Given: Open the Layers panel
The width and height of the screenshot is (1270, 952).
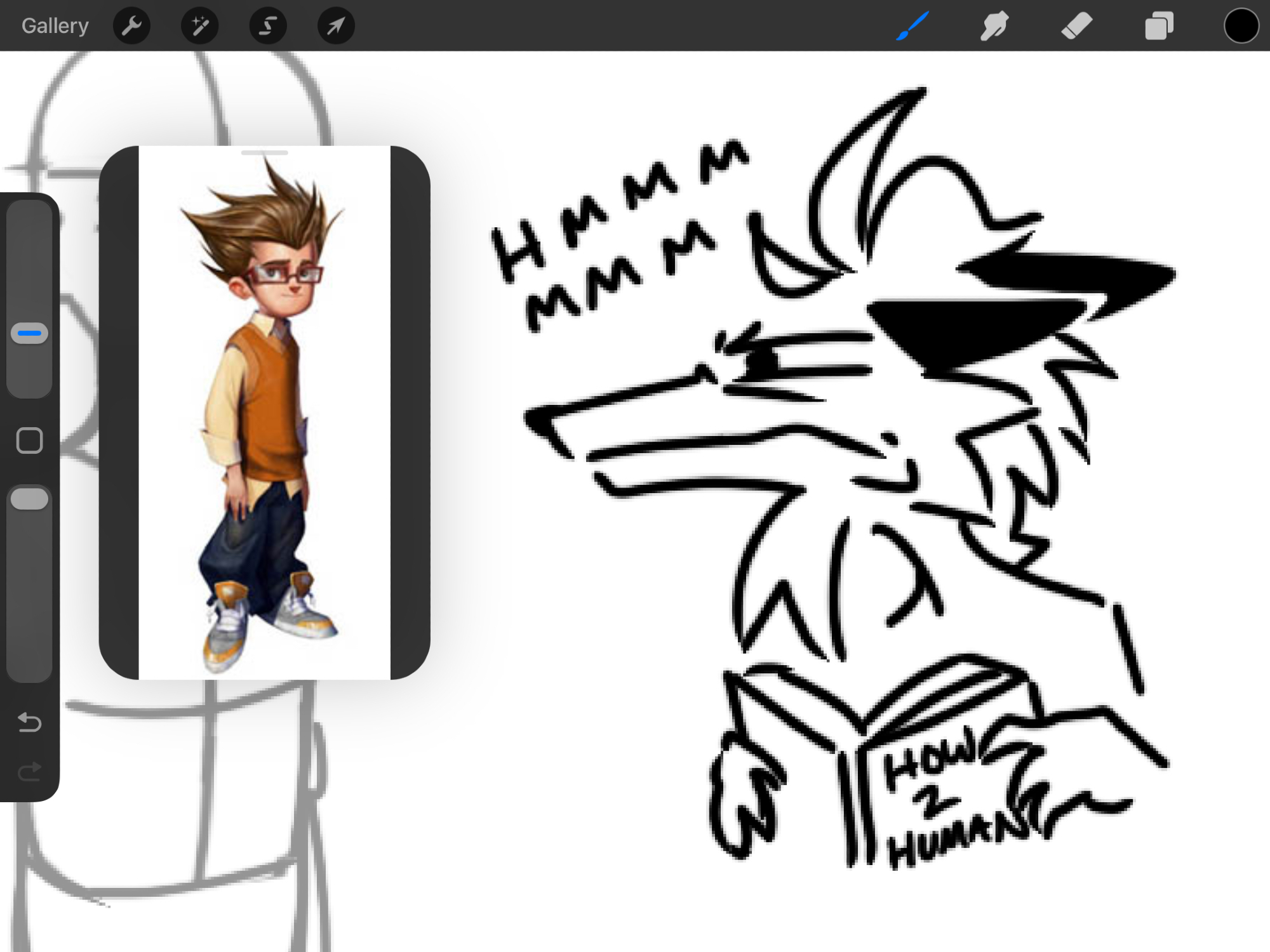Looking at the screenshot, I should [1159, 26].
